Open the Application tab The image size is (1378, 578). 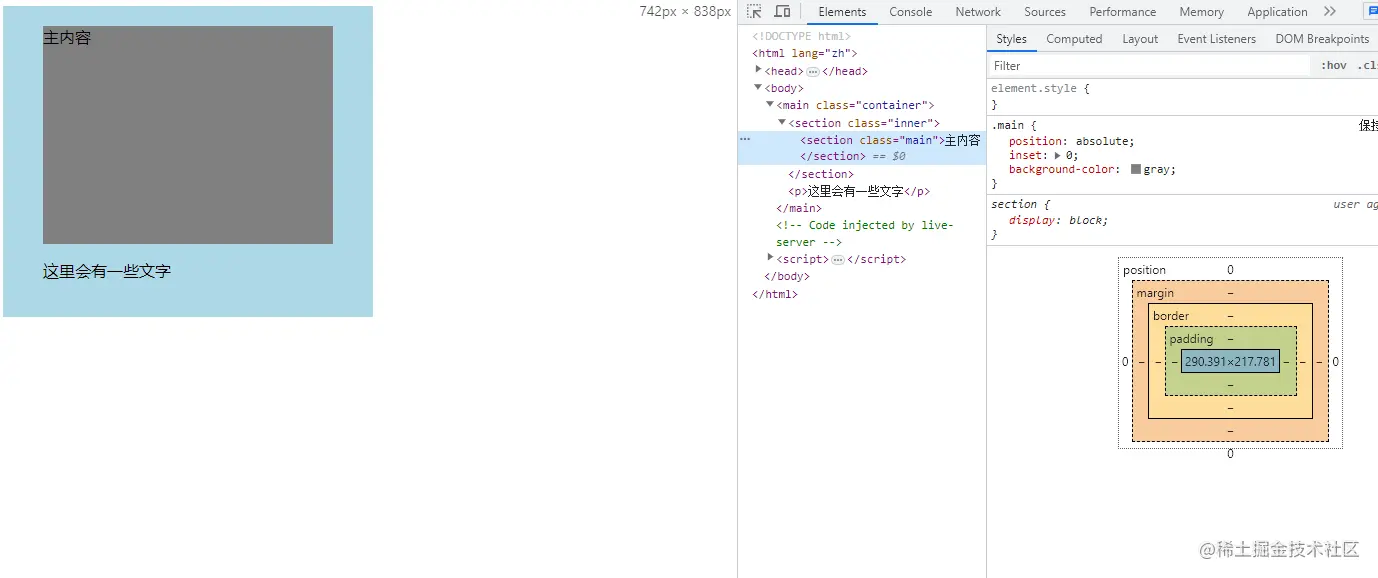[1277, 12]
